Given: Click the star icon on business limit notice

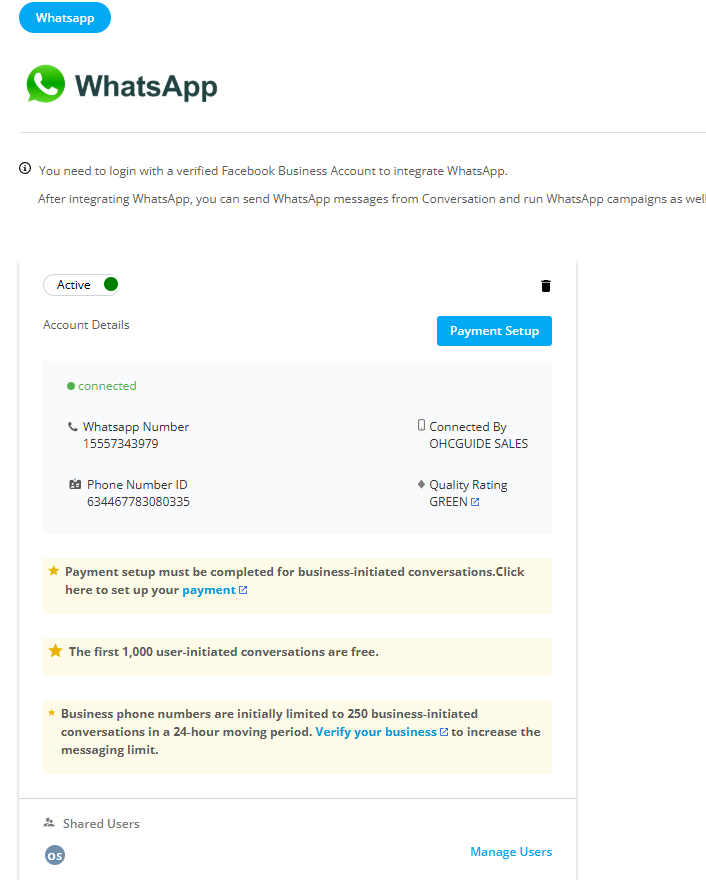Looking at the screenshot, I should (52, 713).
